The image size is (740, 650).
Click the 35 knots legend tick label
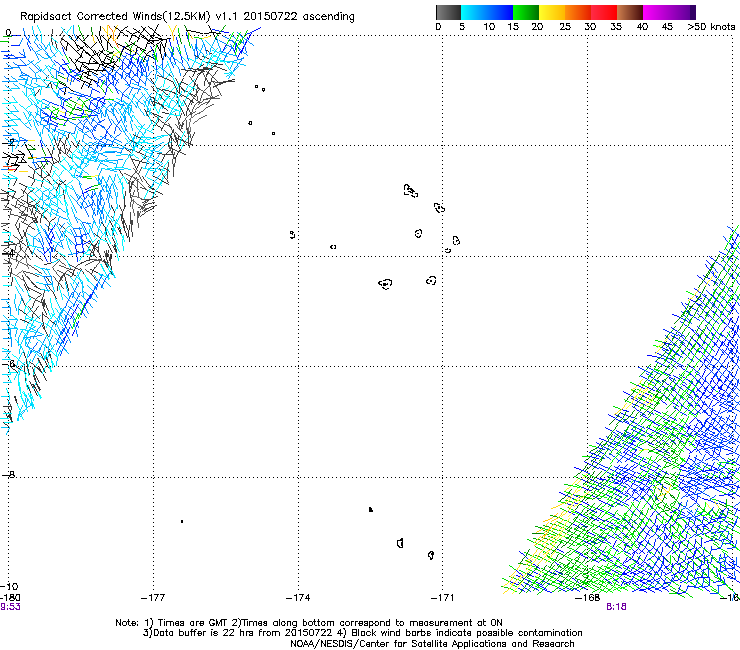[x=616, y=27]
